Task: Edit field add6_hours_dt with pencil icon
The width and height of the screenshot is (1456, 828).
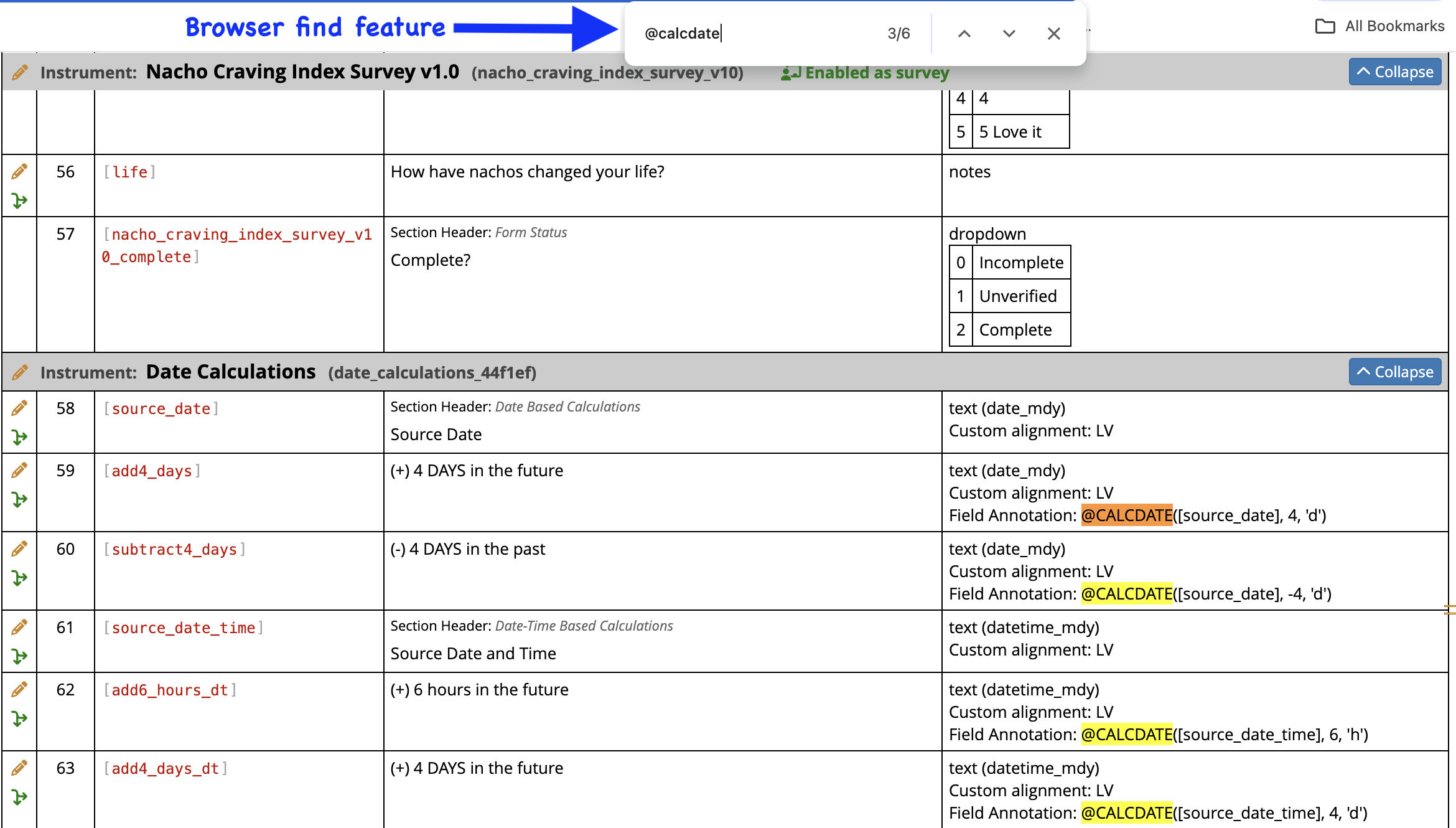Action: (x=19, y=689)
